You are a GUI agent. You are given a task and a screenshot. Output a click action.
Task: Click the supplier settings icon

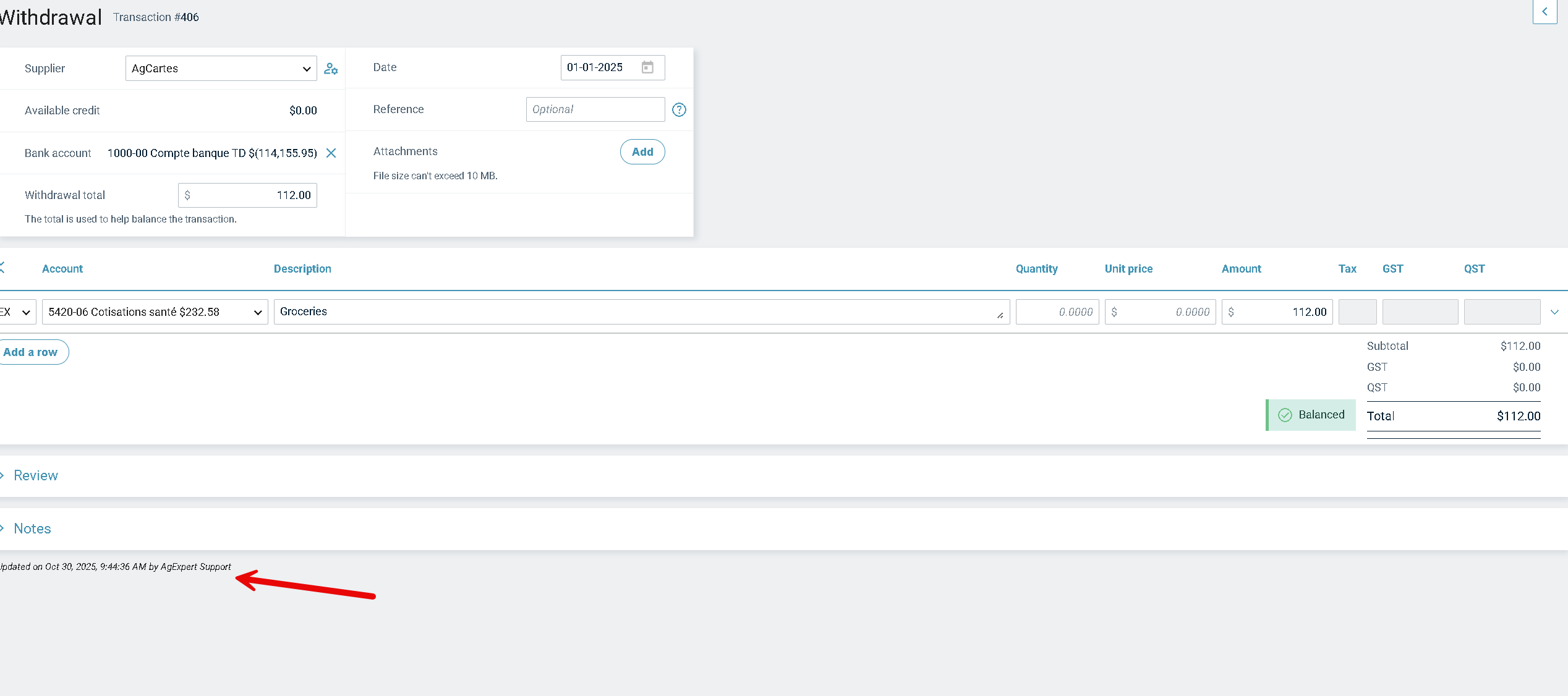click(331, 69)
